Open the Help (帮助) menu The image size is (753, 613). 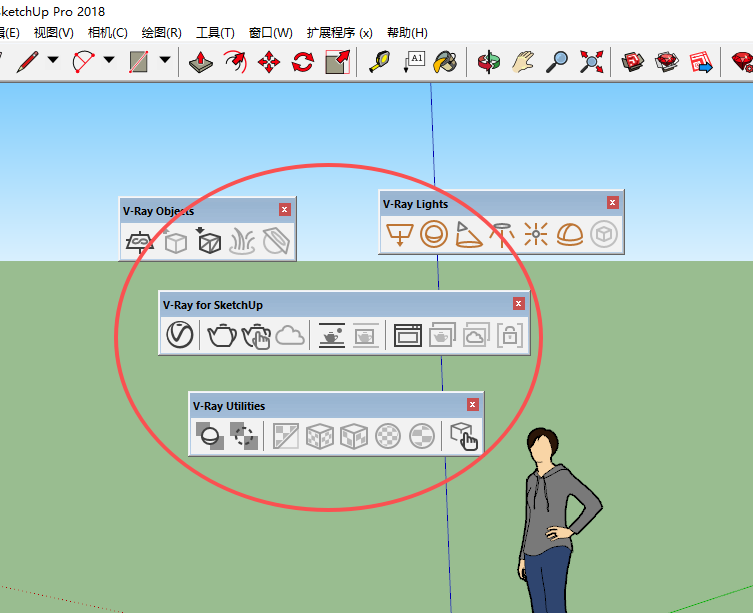407,33
